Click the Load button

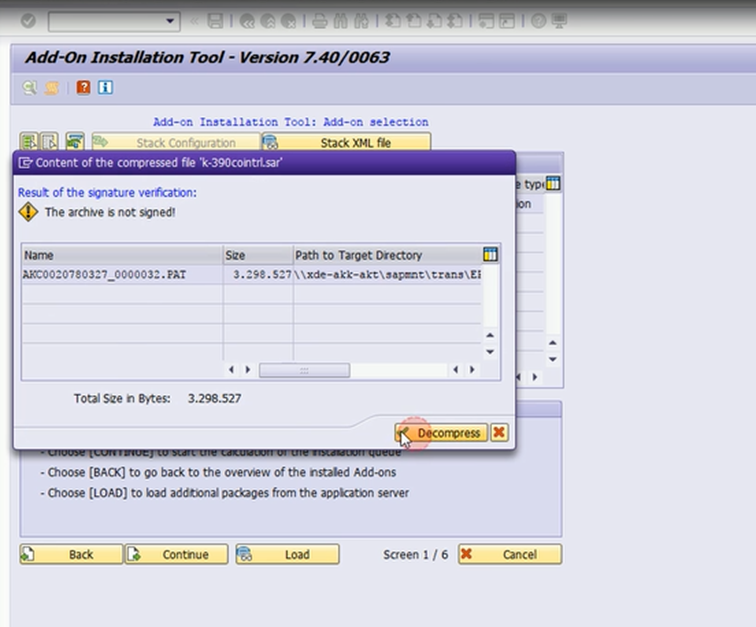(x=287, y=554)
